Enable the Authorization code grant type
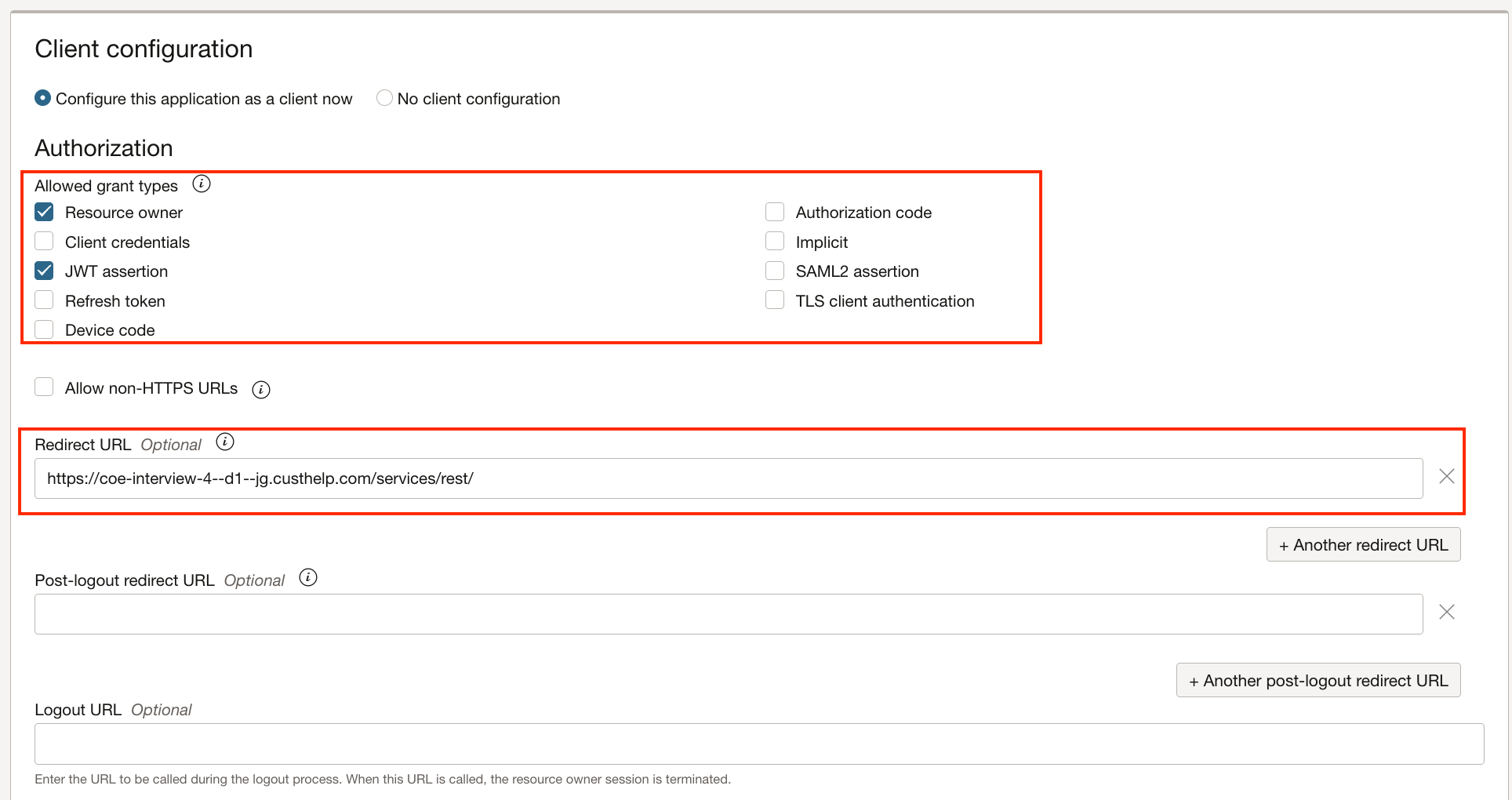 pos(774,211)
